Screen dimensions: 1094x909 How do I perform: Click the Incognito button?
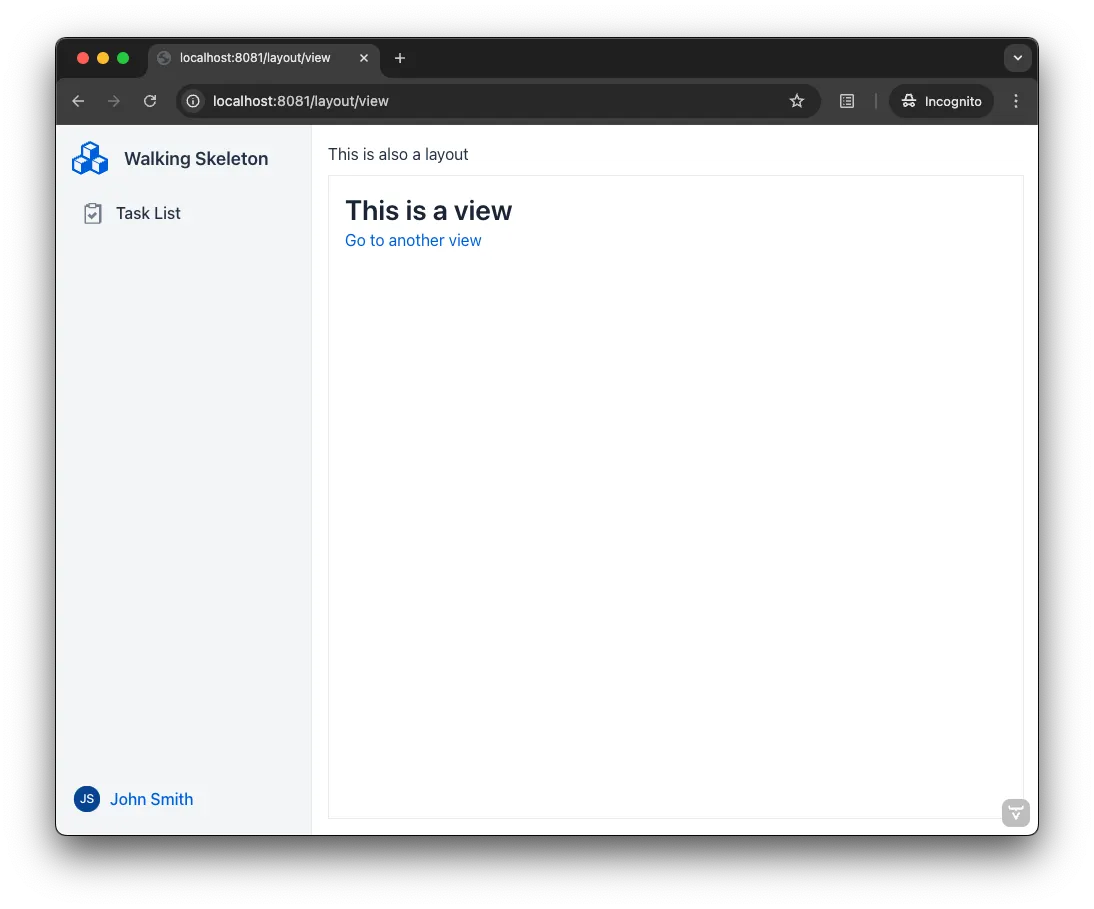[941, 101]
